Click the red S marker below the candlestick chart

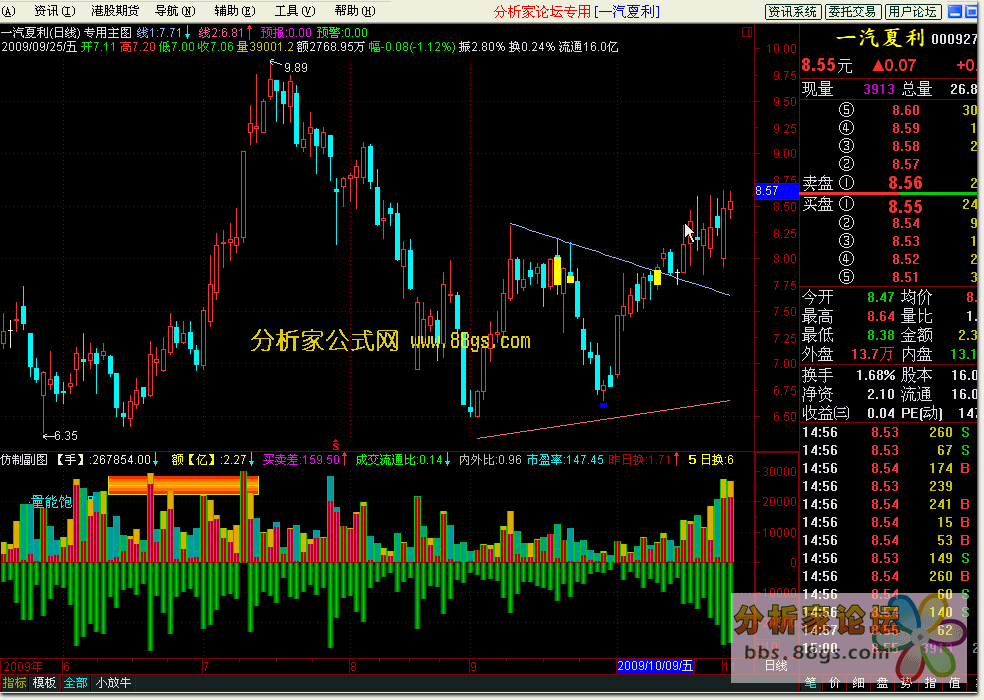click(x=336, y=445)
